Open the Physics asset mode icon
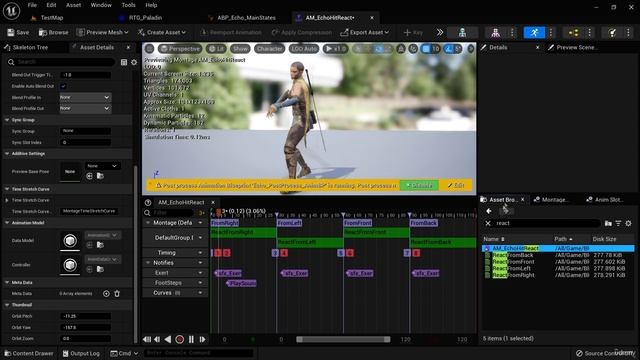This screenshot has width=640, height=360. (612, 33)
